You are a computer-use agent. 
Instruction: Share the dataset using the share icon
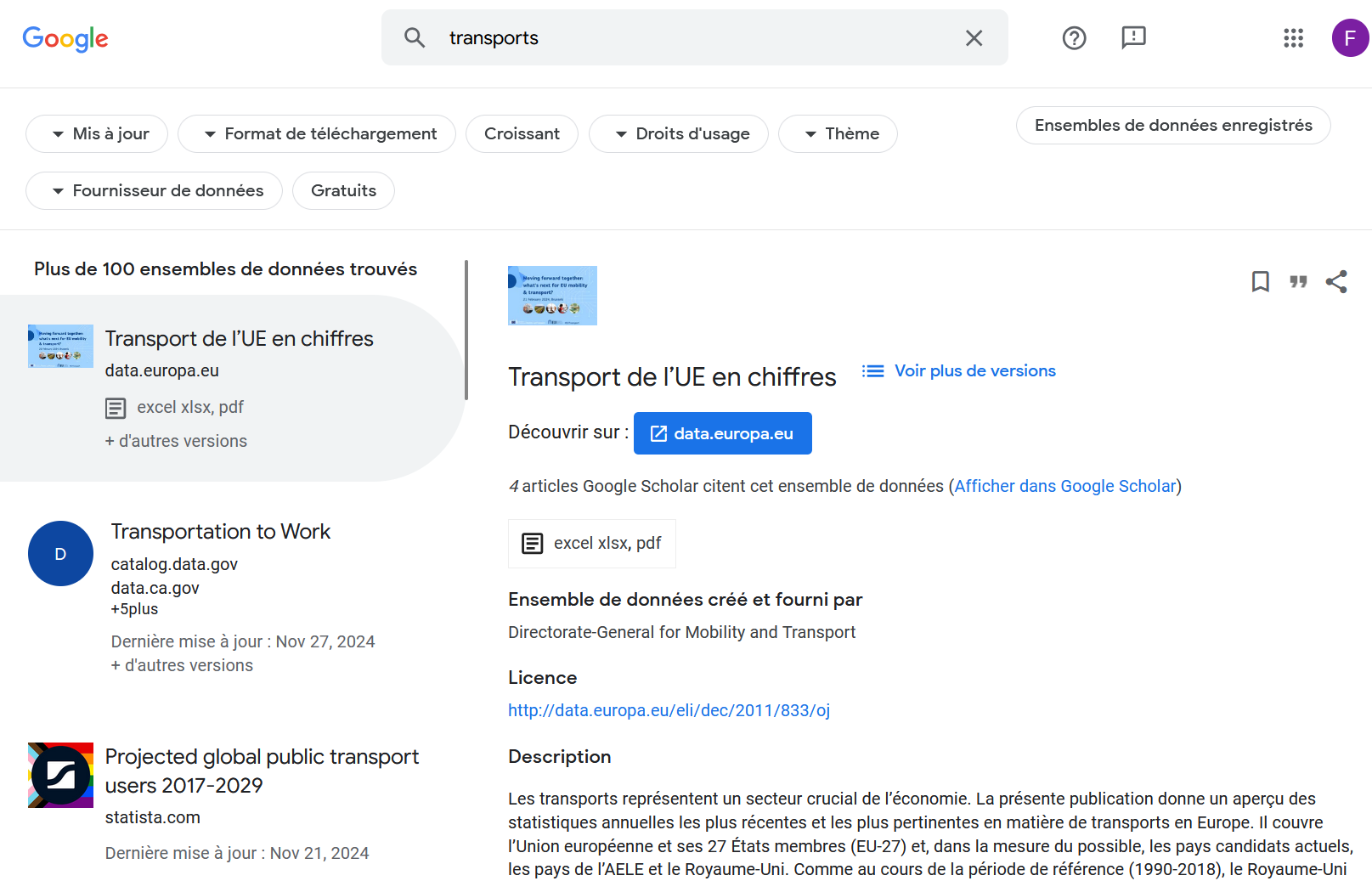(x=1336, y=281)
